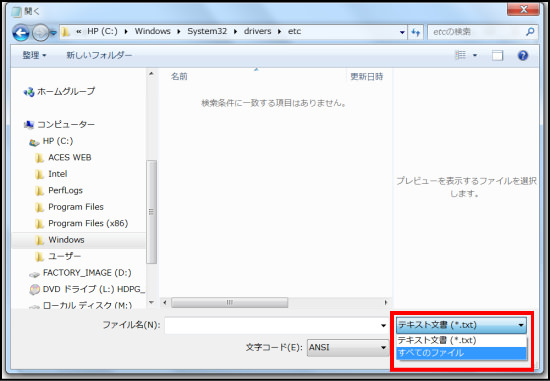Open the recent locations dropdown arrow
Screen dimensions: 550x381
point(53,33)
